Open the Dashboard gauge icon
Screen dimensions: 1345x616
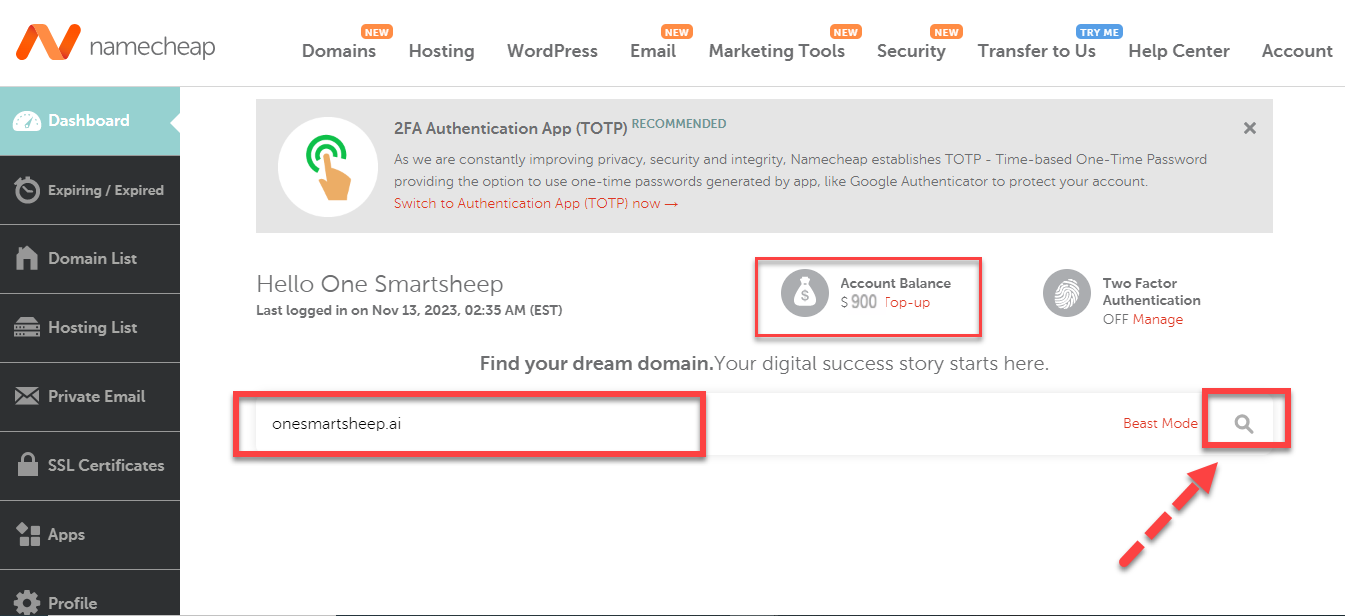[x=28, y=121]
